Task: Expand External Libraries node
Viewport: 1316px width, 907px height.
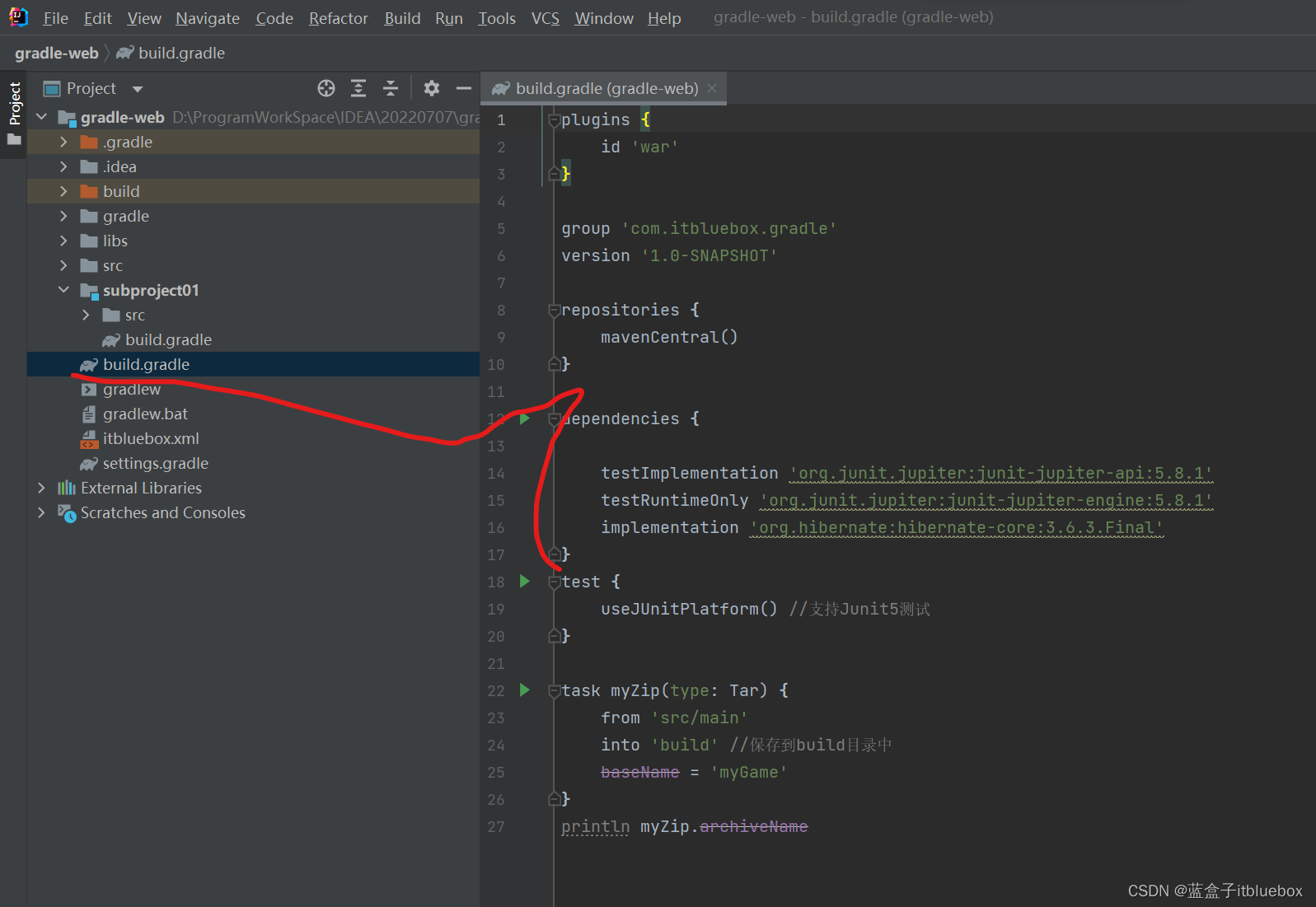Action: point(41,488)
